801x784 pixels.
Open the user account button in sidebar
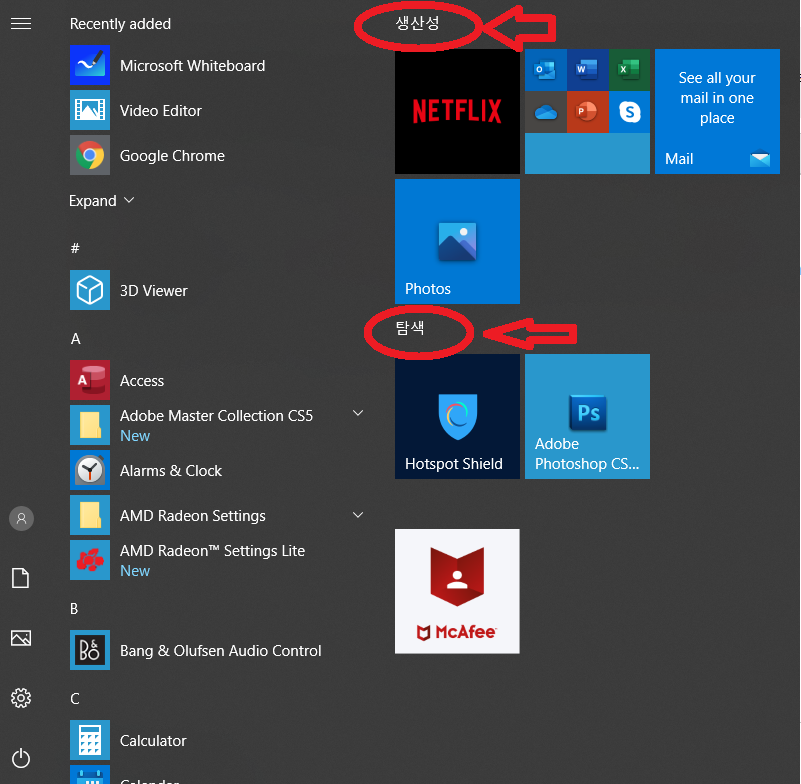tap(21, 518)
